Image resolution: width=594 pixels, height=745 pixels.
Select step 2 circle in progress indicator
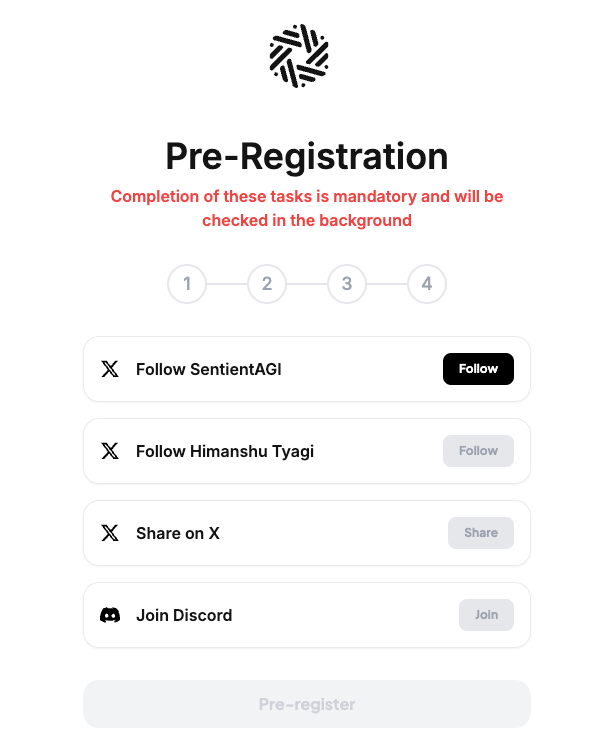click(267, 284)
